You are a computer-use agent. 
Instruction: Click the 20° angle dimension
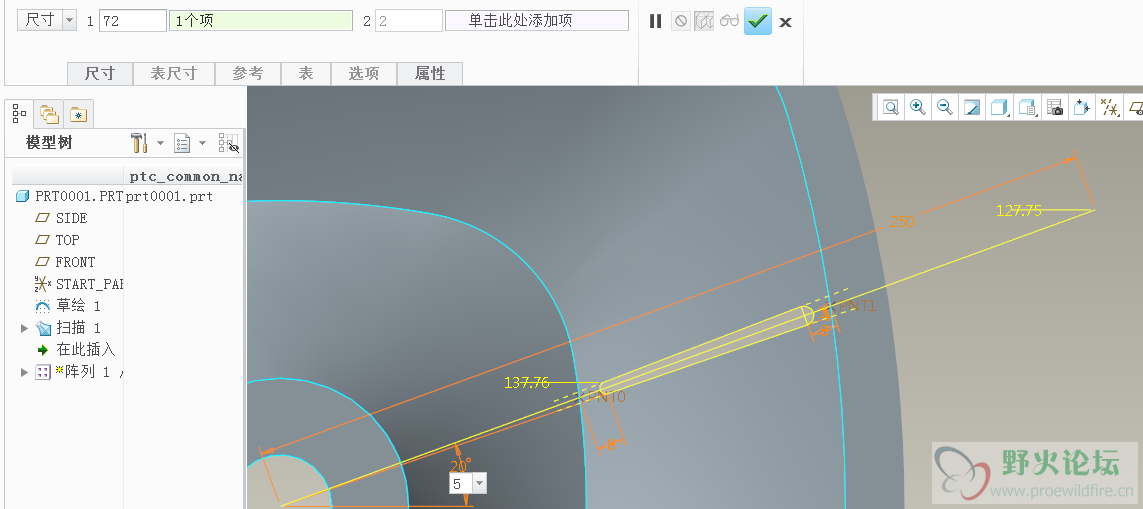click(x=460, y=465)
